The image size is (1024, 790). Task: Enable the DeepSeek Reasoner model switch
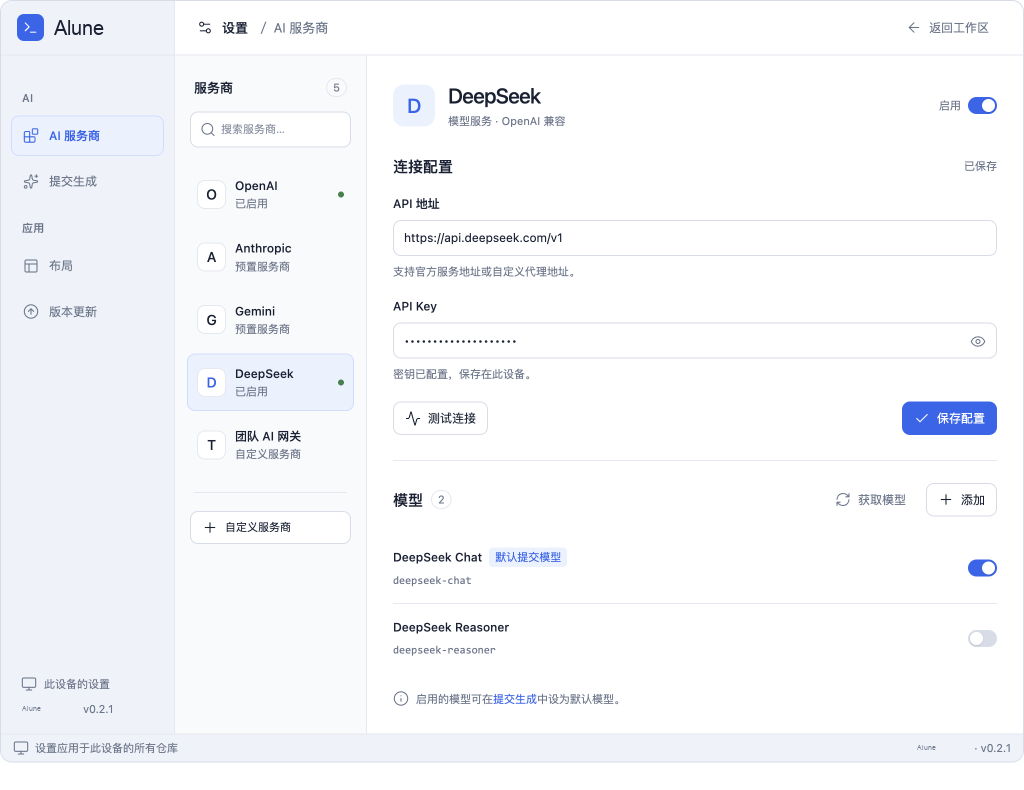click(982, 638)
